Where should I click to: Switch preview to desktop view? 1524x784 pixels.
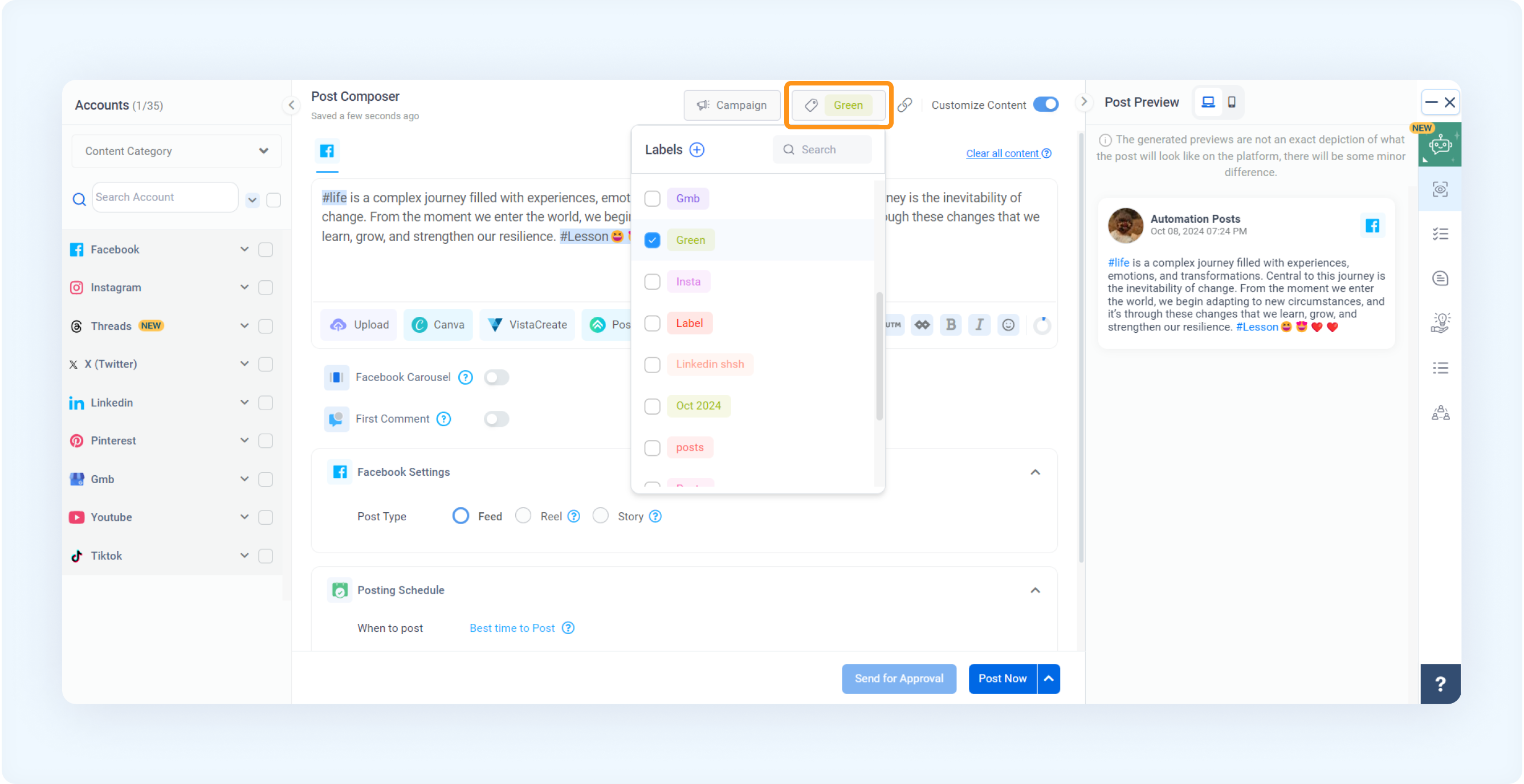1208,103
